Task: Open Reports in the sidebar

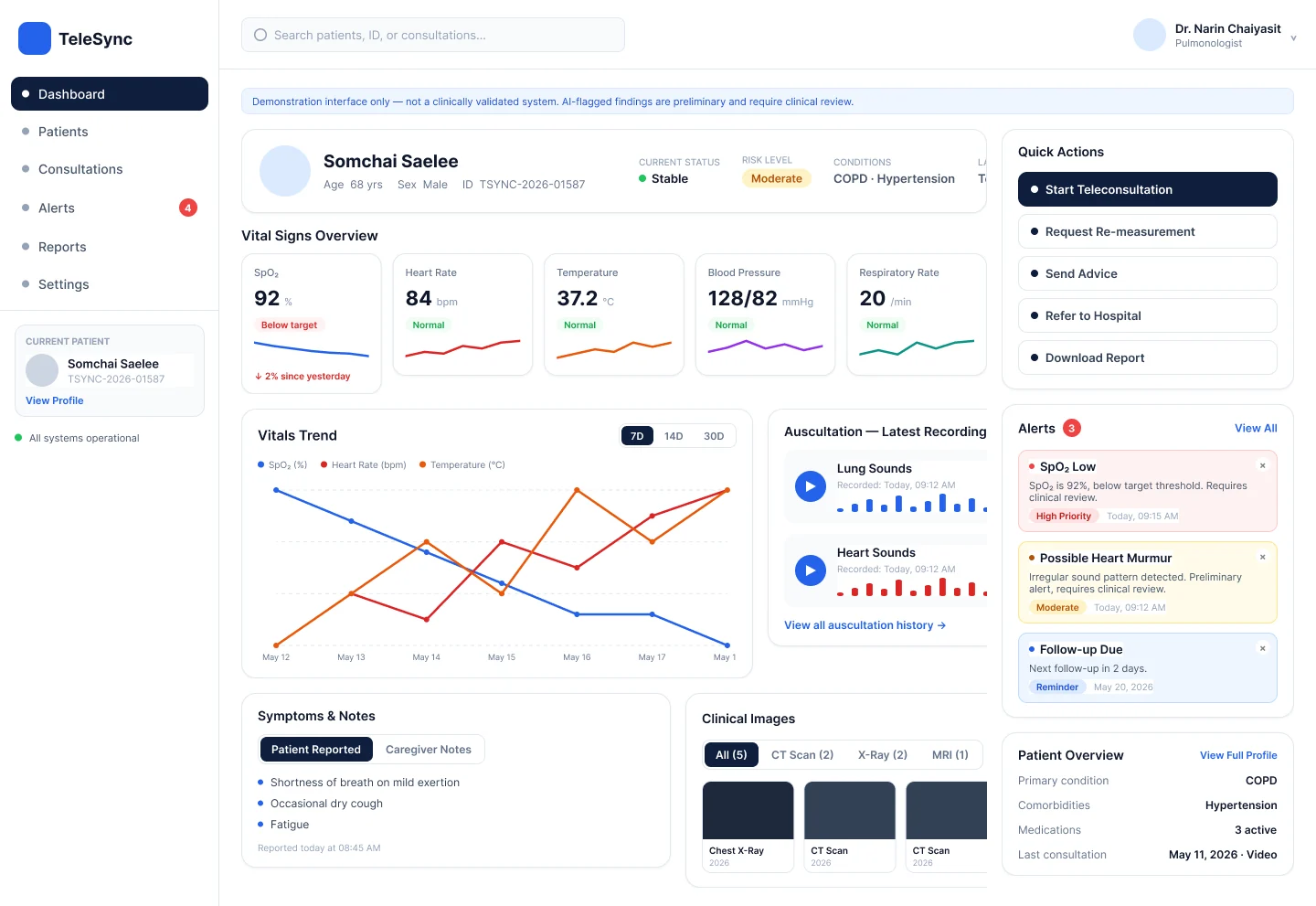Action: [x=110, y=247]
